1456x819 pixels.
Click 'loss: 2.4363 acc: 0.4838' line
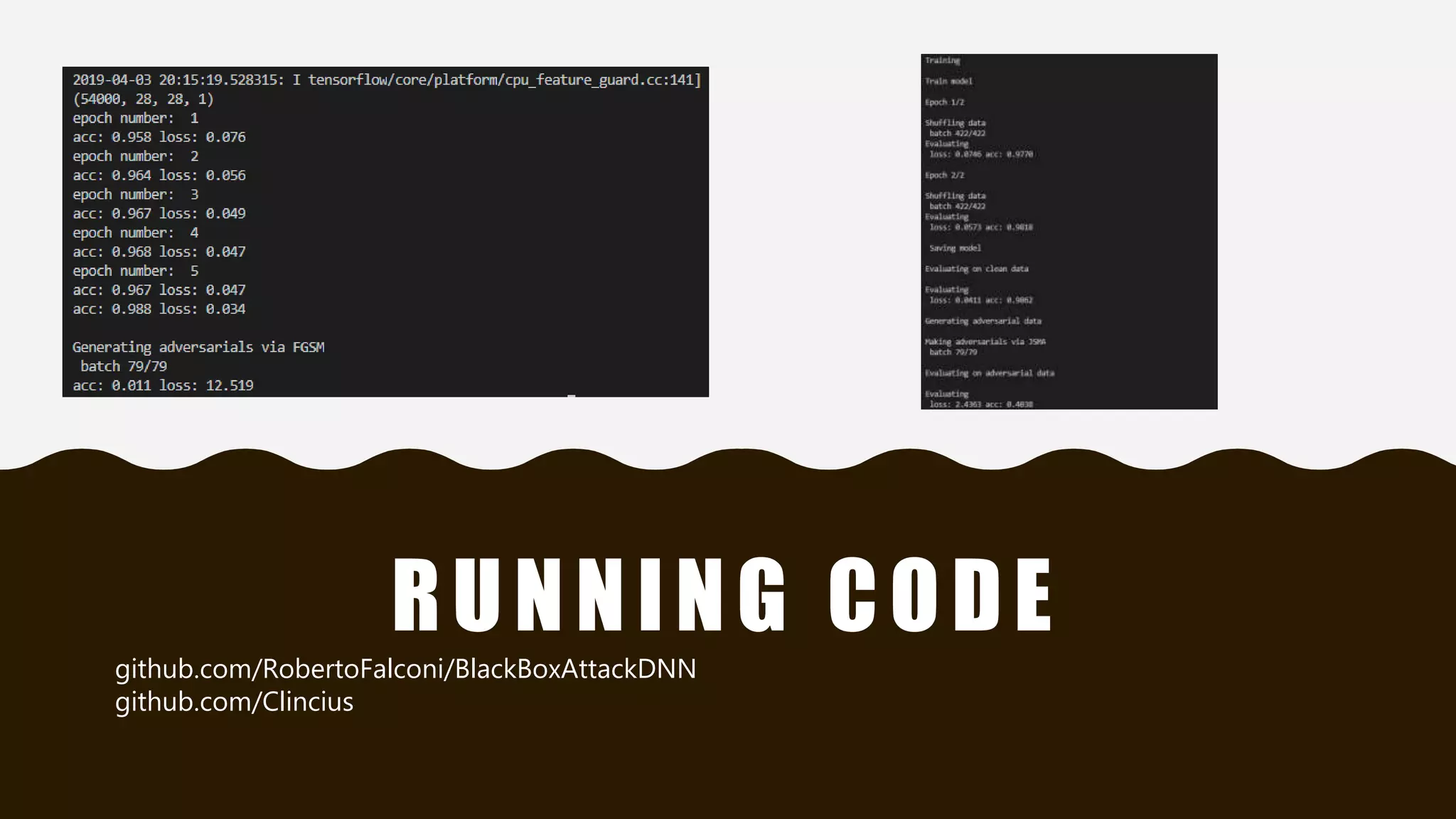tap(981, 405)
